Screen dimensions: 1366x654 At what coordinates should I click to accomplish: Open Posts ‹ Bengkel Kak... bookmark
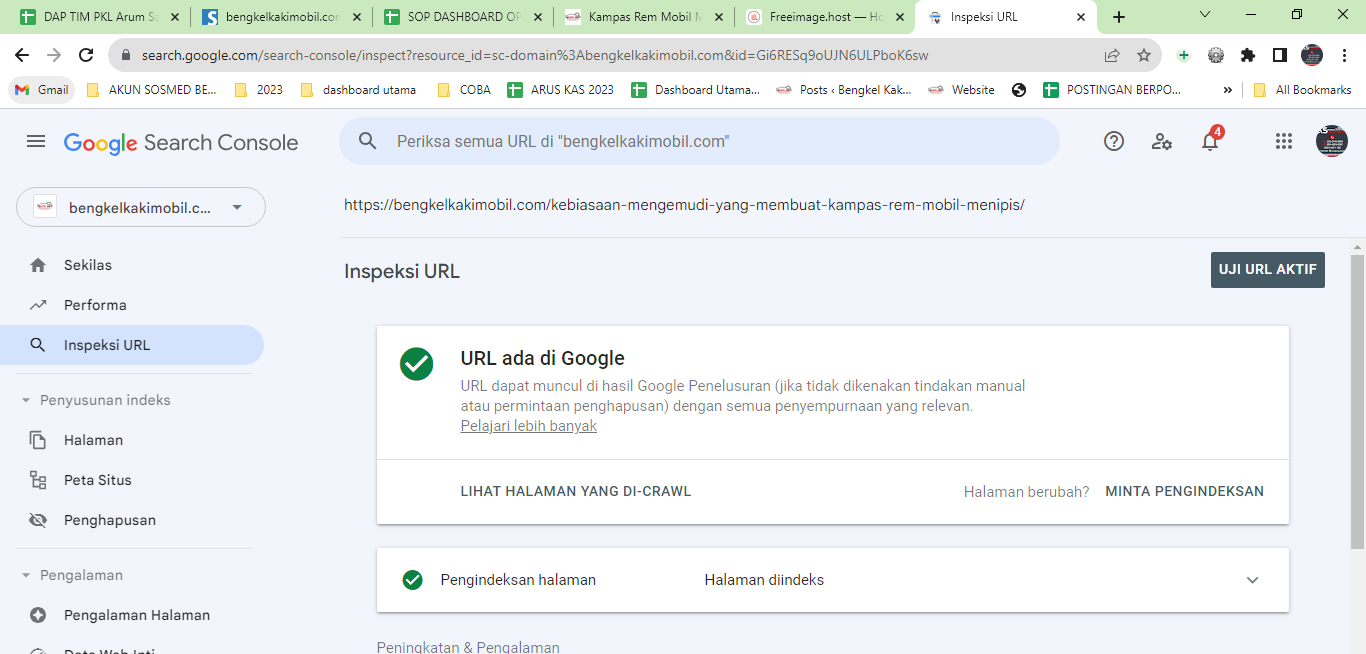click(844, 90)
